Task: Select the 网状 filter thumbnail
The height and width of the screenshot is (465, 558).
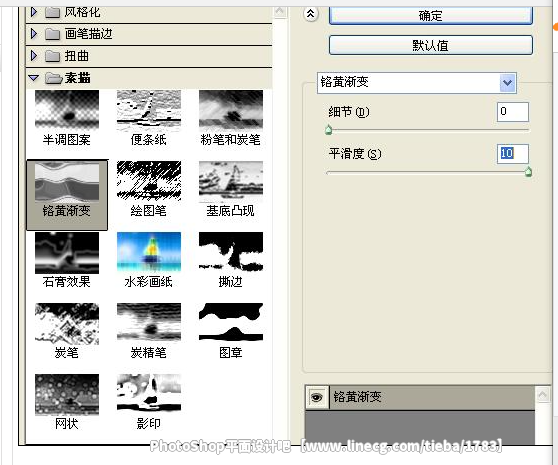Action: point(67,394)
